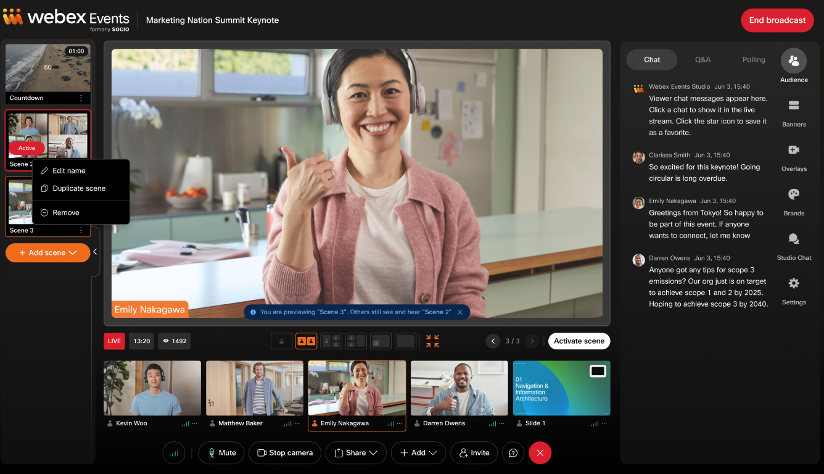Choose Remove in scene menu
Screen dimensions: 824x474
81,213
